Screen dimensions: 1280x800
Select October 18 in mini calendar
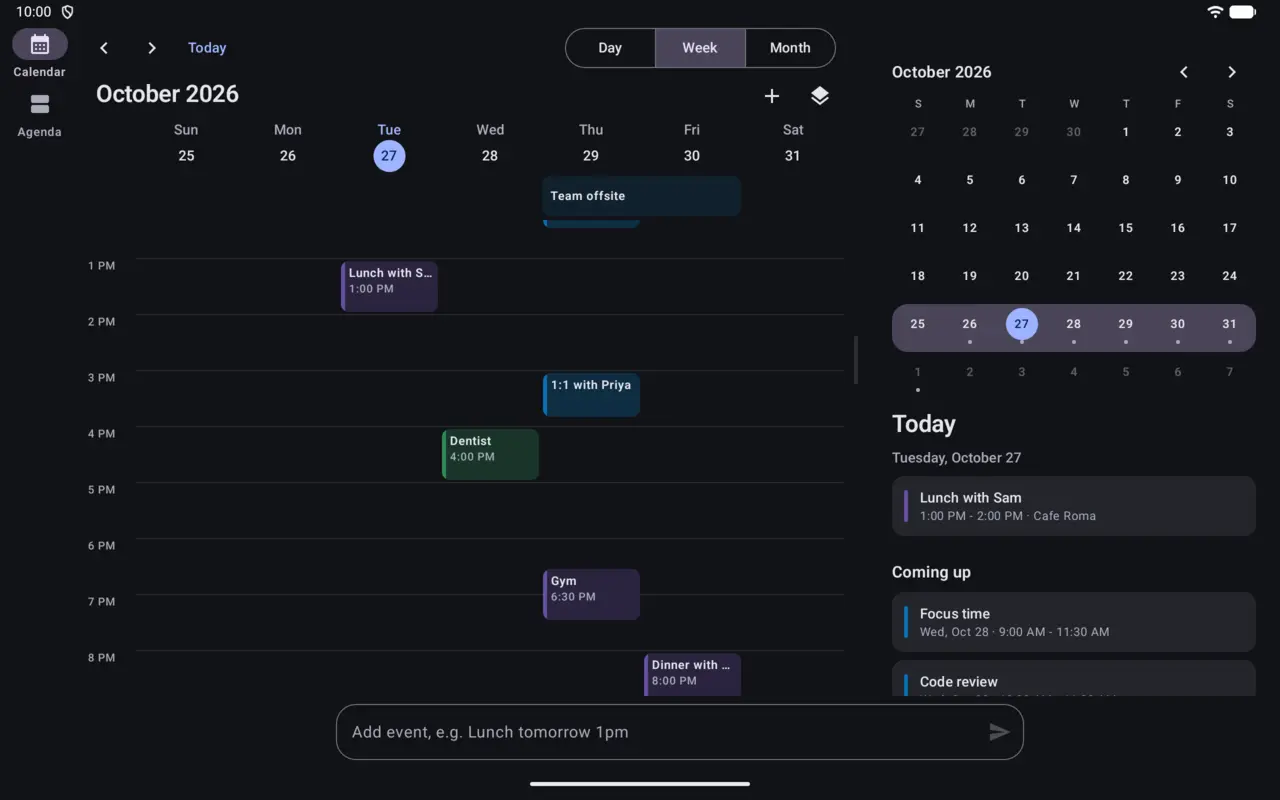(x=918, y=276)
